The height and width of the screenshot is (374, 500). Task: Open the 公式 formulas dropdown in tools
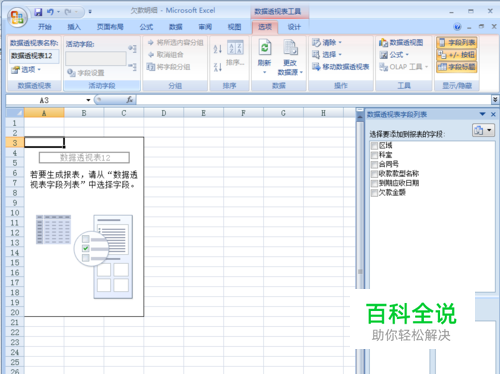pos(394,55)
